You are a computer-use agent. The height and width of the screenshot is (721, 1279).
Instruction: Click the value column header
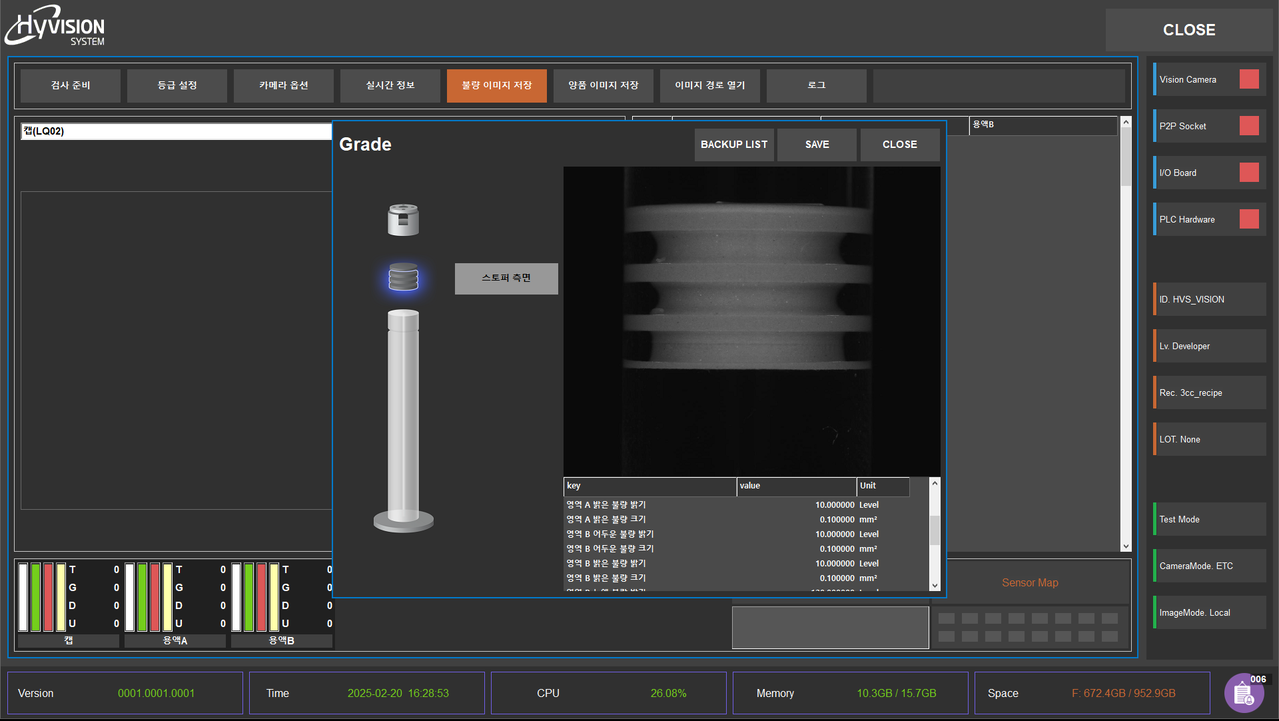797,486
